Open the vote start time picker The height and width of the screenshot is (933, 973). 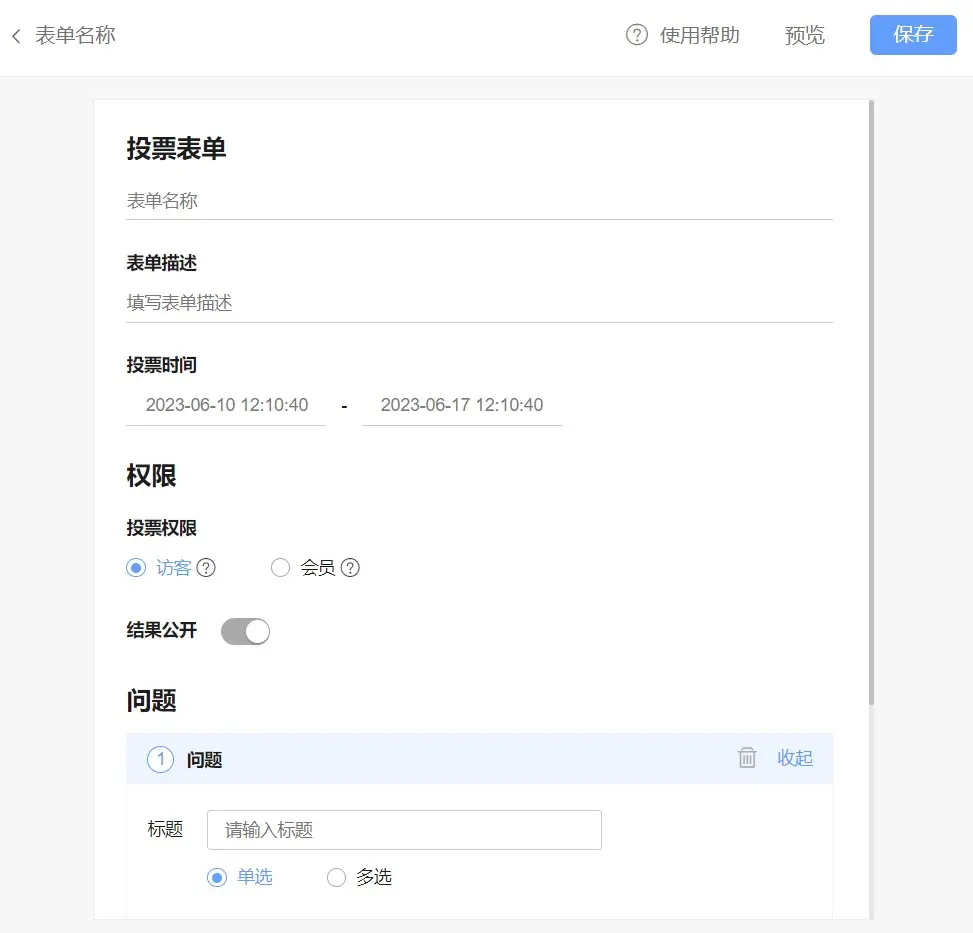(227, 405)
